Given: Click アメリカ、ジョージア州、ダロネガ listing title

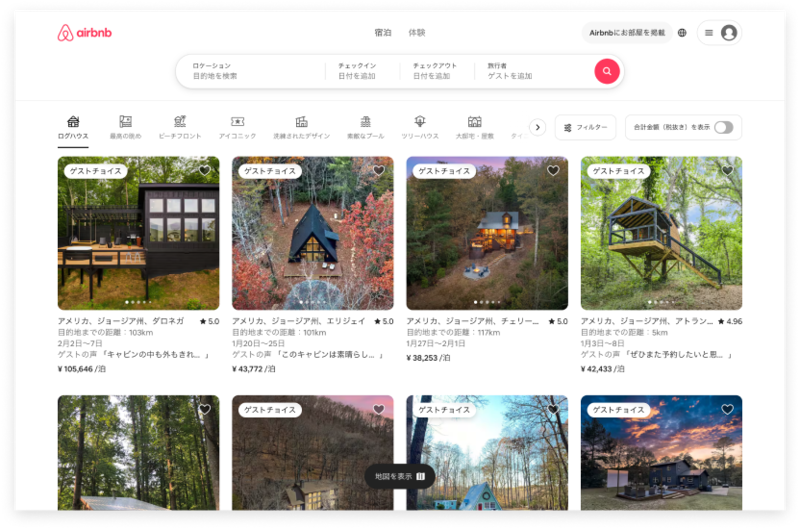Looking at the screenshot, I should click(121, 321).
